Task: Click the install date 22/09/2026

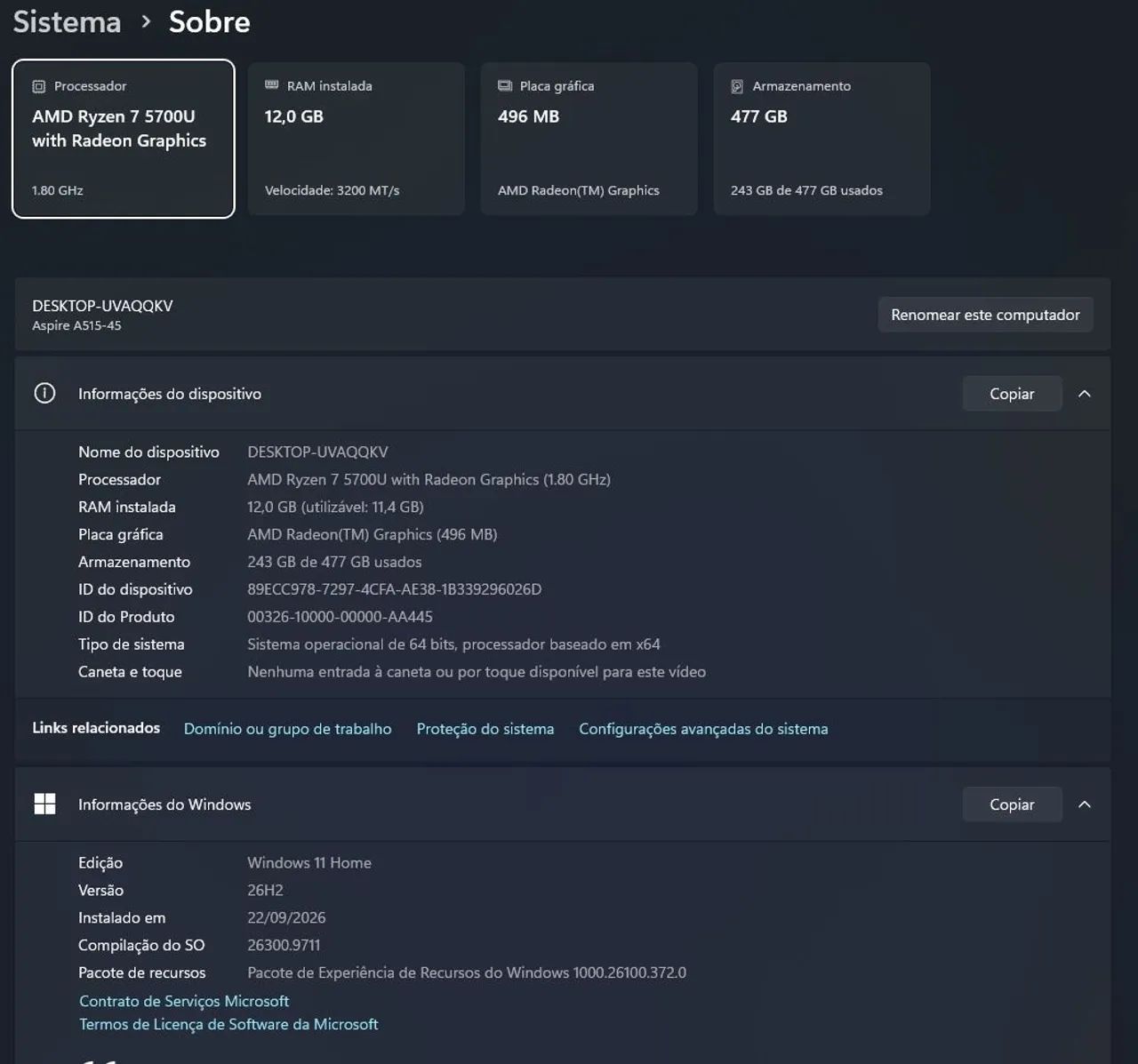Action: point(286,918)
